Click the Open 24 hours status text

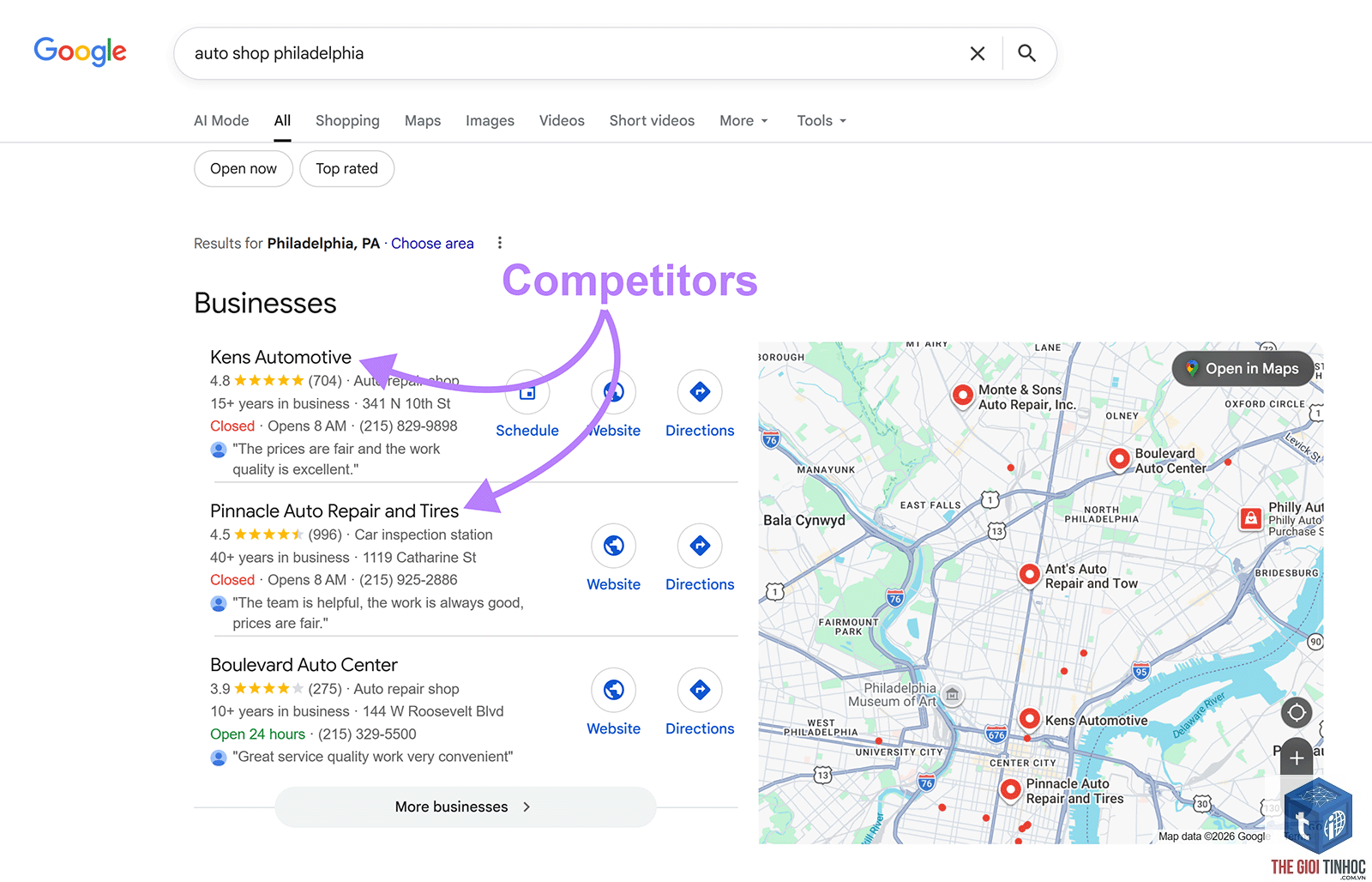[x=257, y=734]
